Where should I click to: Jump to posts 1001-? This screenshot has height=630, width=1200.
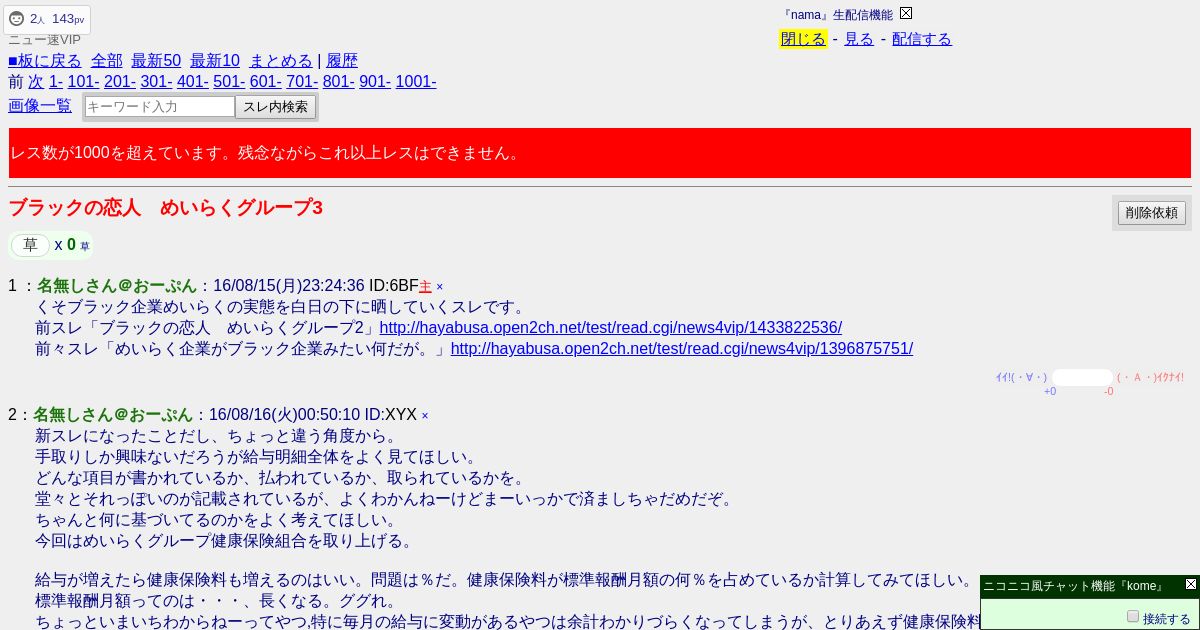pos(416,82)
